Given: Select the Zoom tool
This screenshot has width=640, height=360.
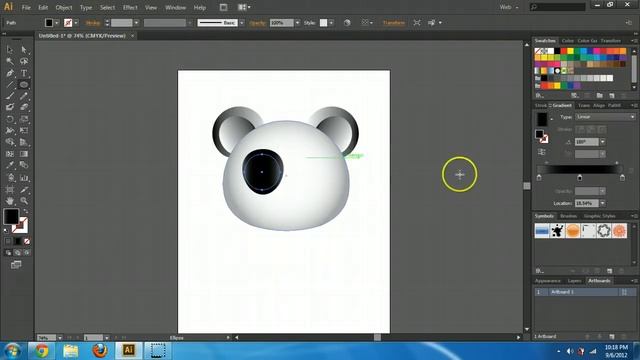Looking at the screenshot, I should tap(24, 201).
